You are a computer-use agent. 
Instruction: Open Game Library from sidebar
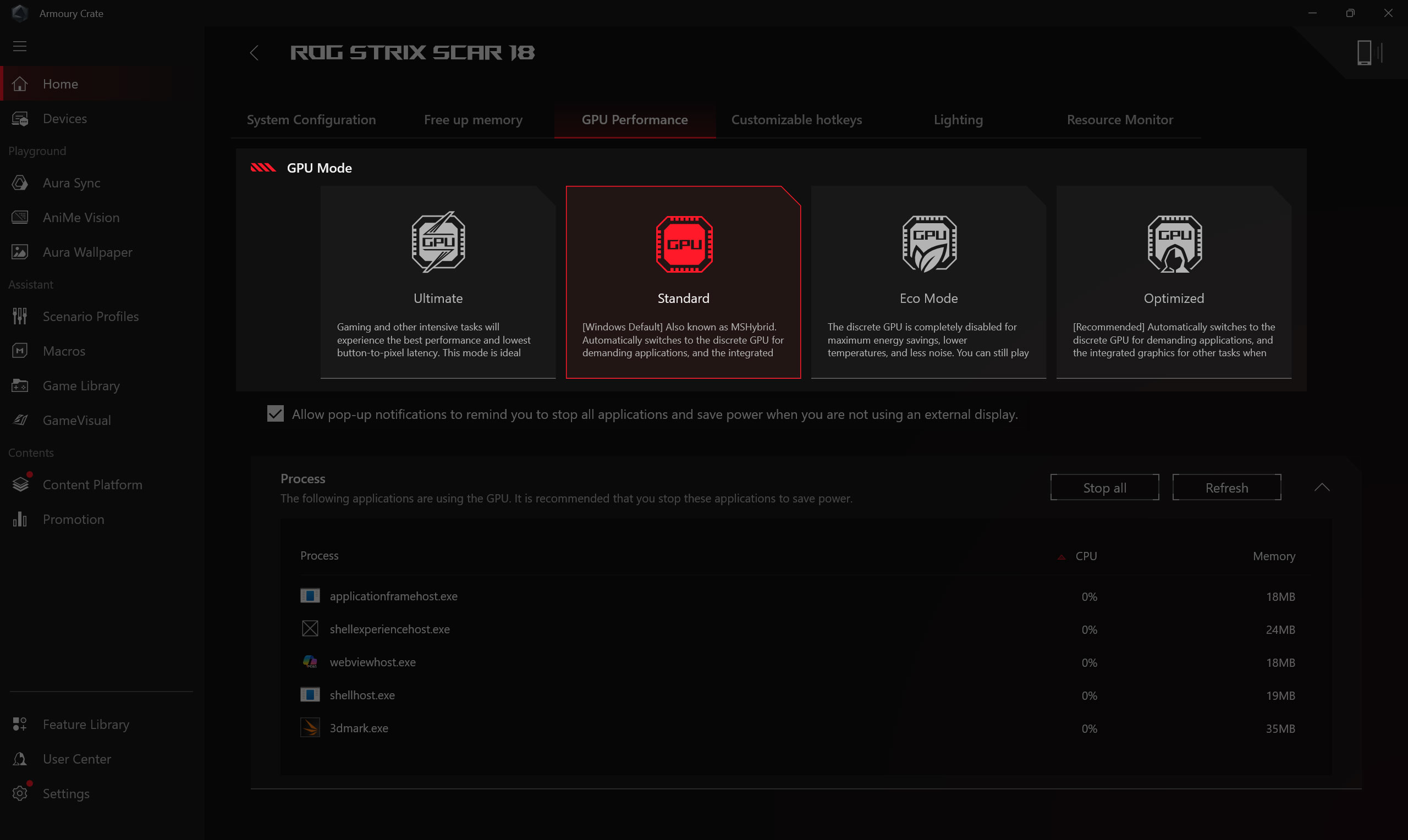pyautogui.click(x=81, y=385)
